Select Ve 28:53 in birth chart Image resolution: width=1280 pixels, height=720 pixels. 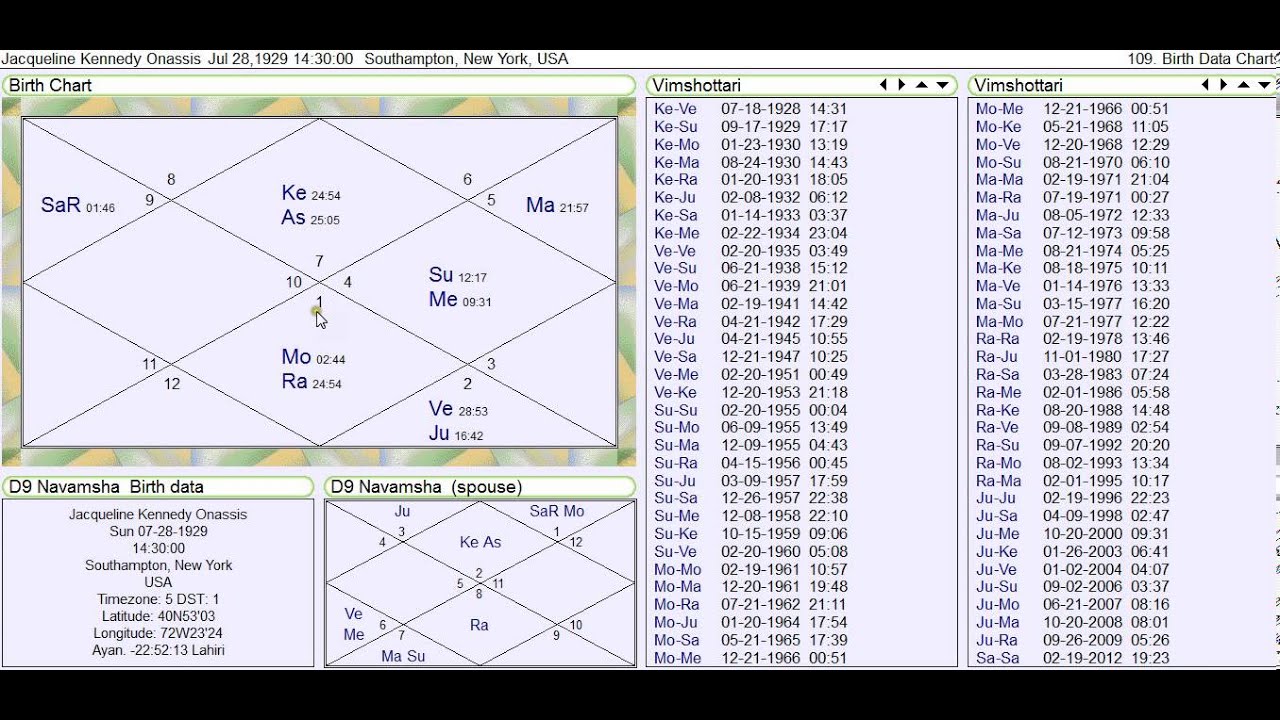pyautogui.click(x=458, y=409)
